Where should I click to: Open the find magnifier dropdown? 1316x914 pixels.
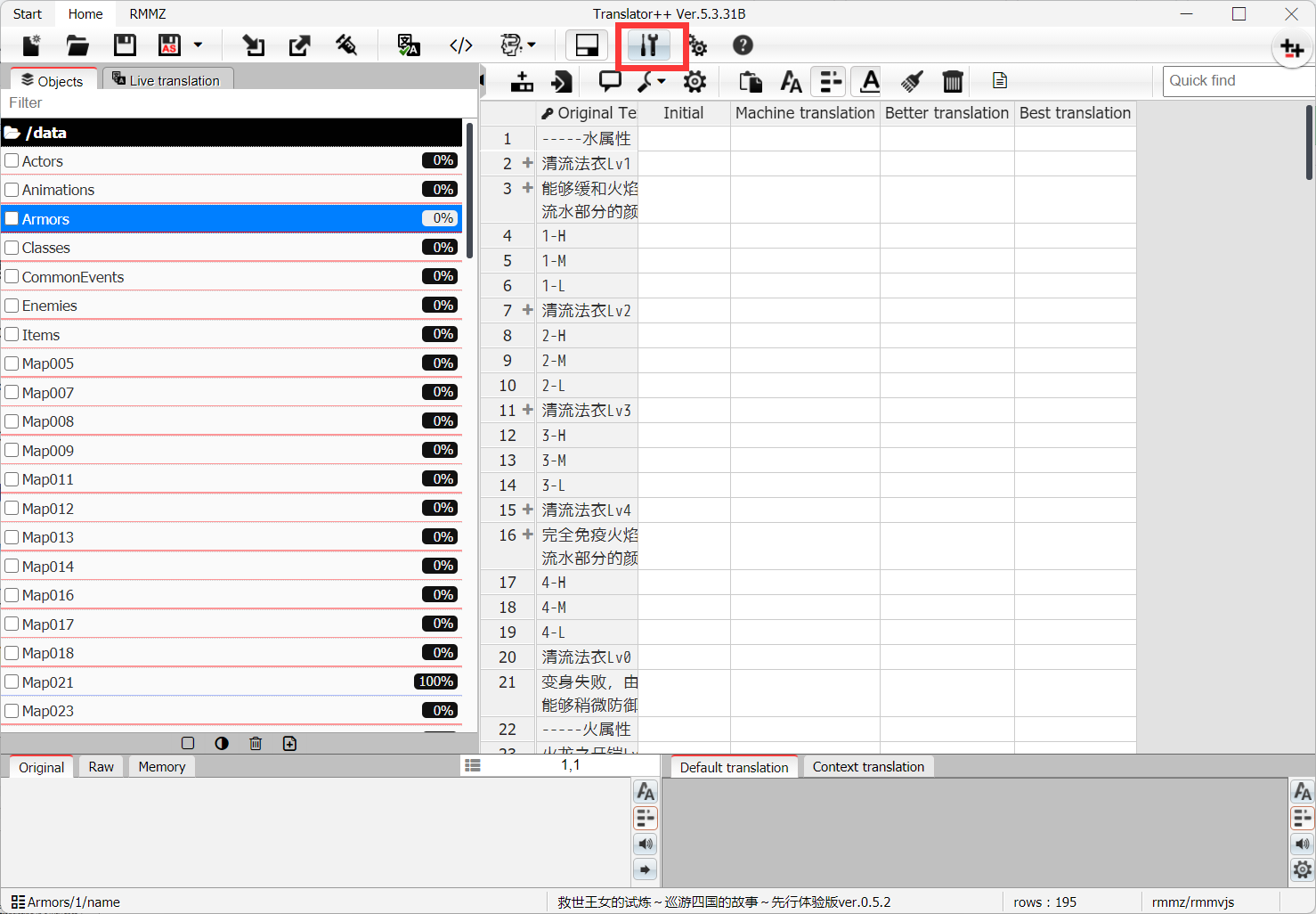point(652,82)
